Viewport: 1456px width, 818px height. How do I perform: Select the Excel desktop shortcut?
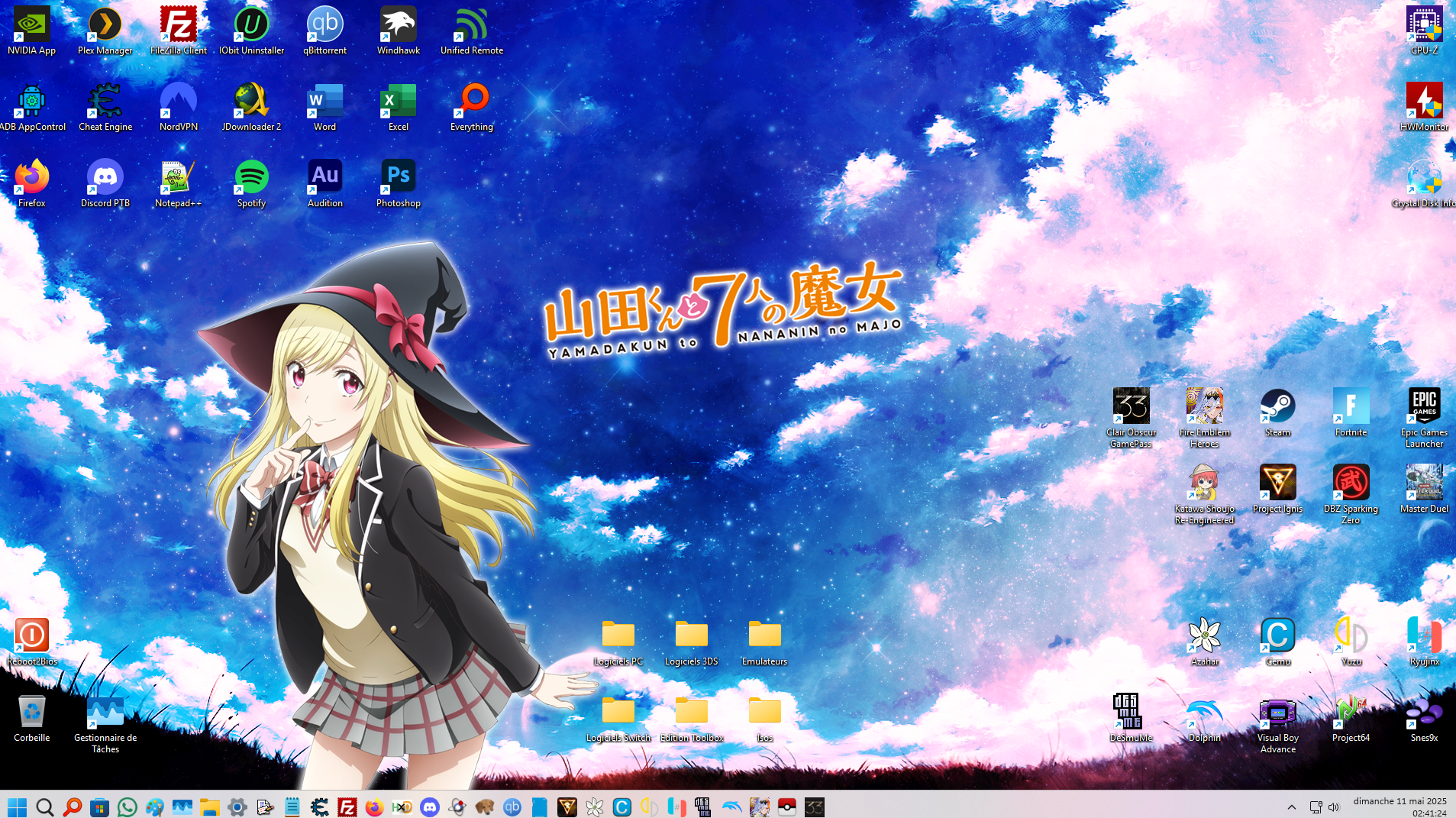tap(399, 107)
